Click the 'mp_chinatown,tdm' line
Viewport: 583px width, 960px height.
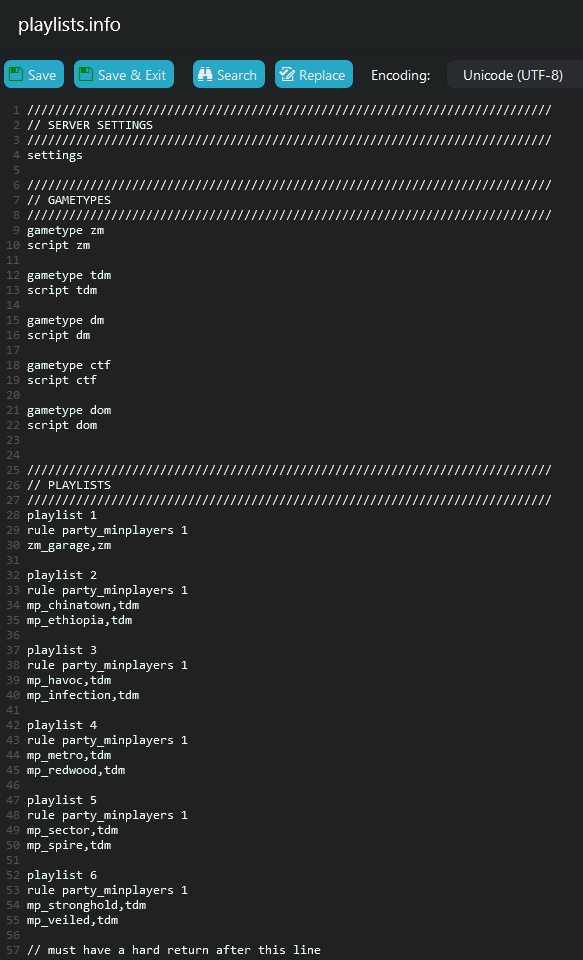[83, 605]
